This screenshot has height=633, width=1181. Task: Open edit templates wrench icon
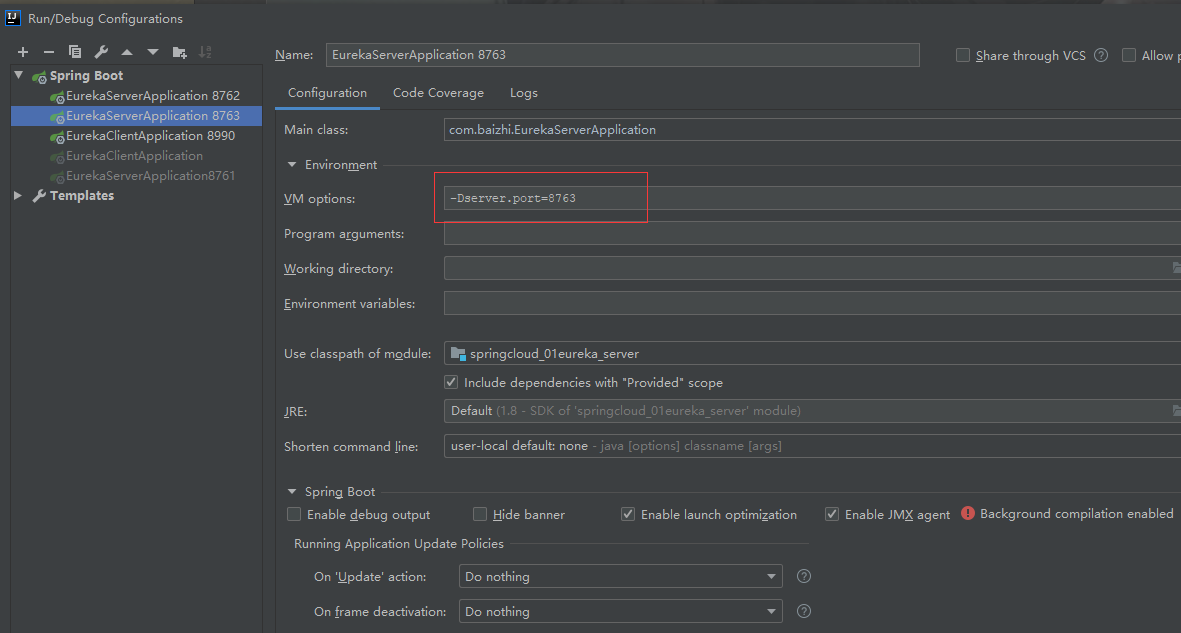tap(101, 52)
